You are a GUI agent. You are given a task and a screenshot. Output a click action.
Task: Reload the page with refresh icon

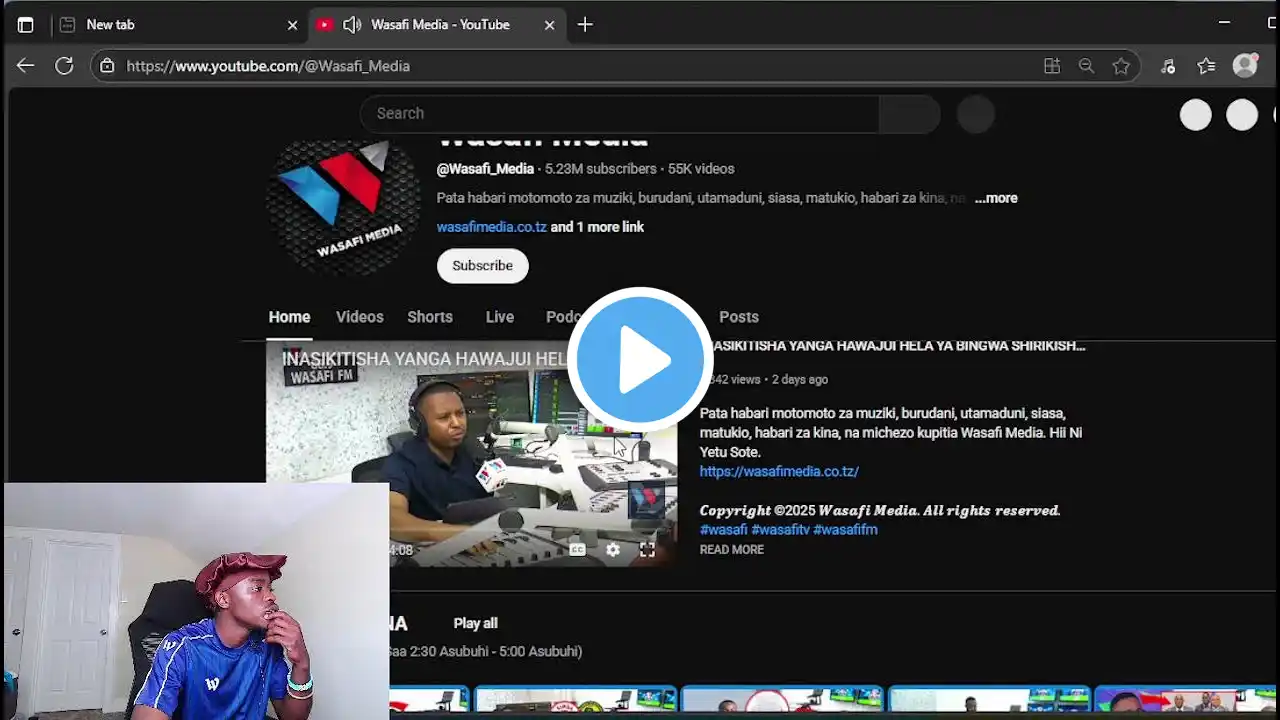(64, 66)
